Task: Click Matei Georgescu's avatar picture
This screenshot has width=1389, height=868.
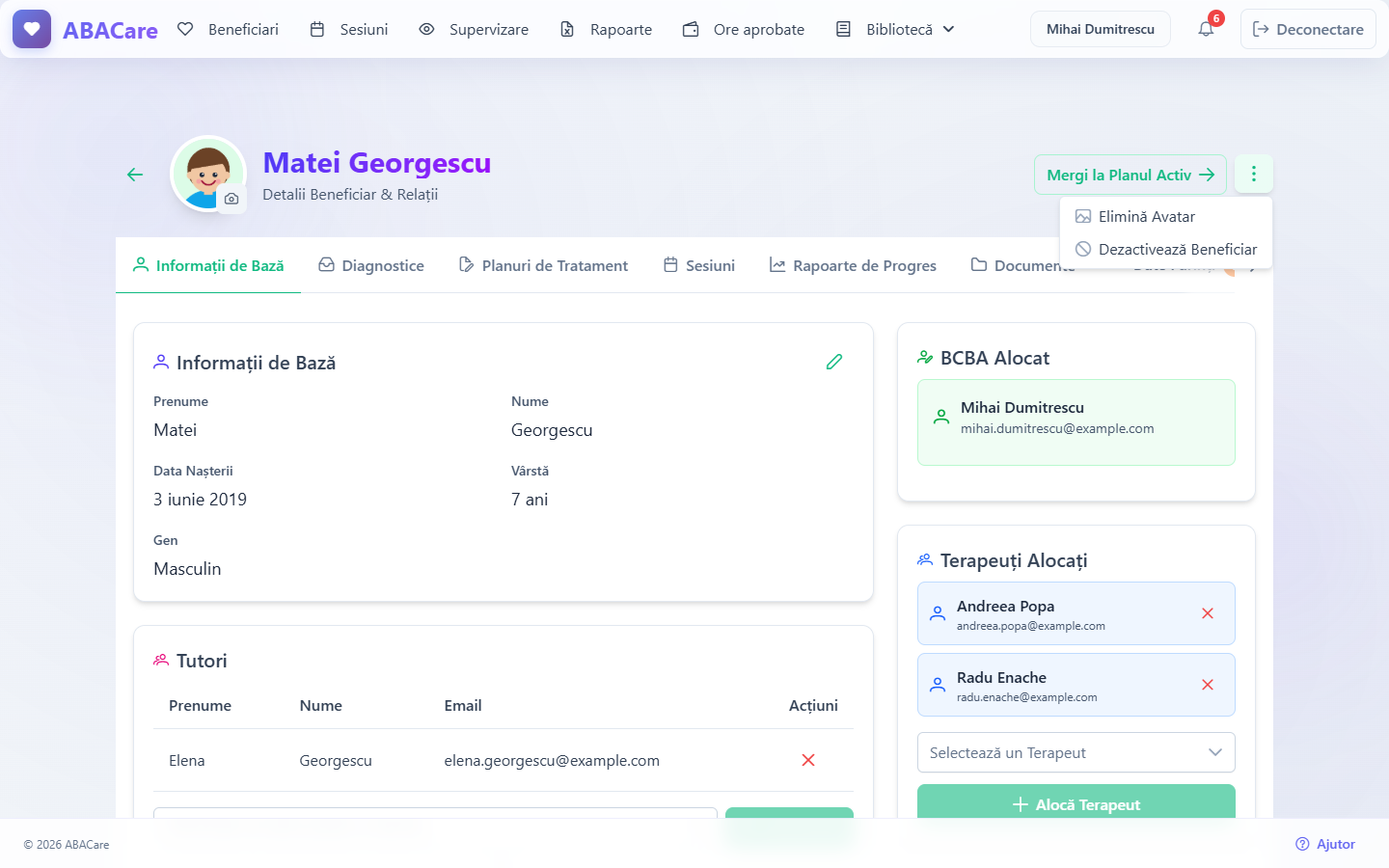Action: (207, 174)
